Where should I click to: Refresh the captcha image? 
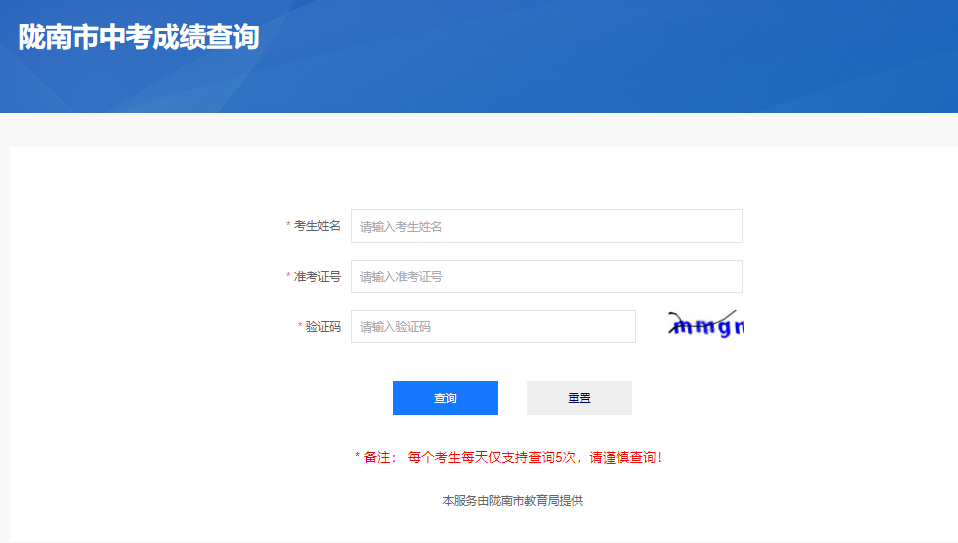coord(706,325)
